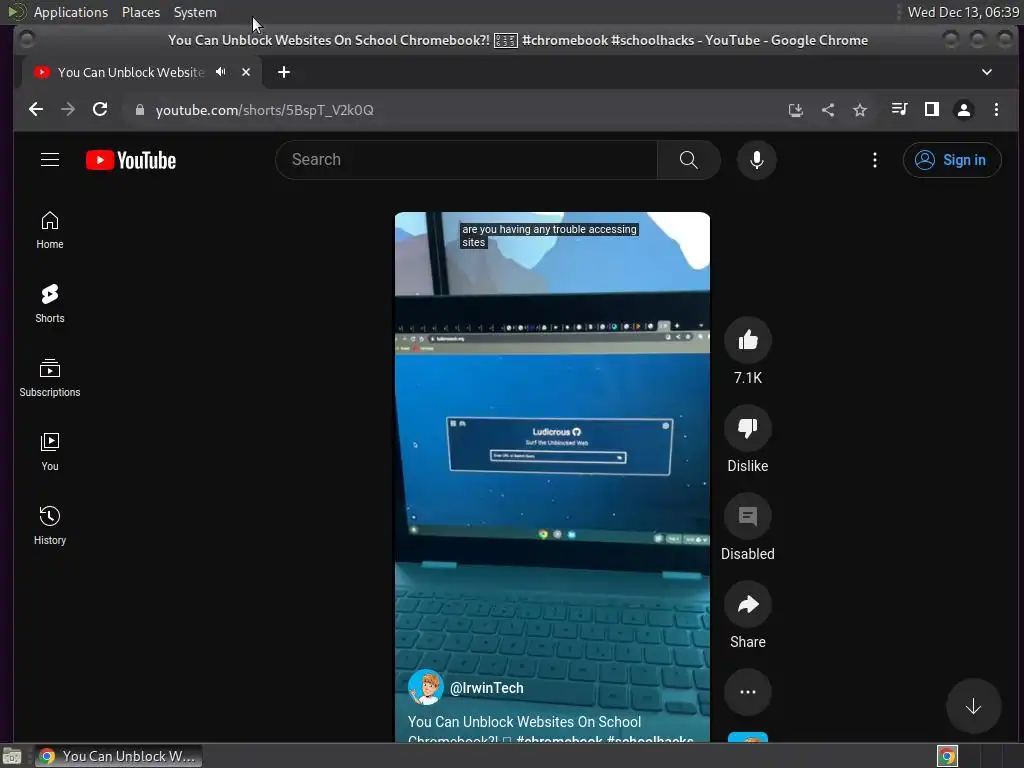Click the install app icon in address bar
This screenshot has width=1024, height=768.
(x=795, y=110)
